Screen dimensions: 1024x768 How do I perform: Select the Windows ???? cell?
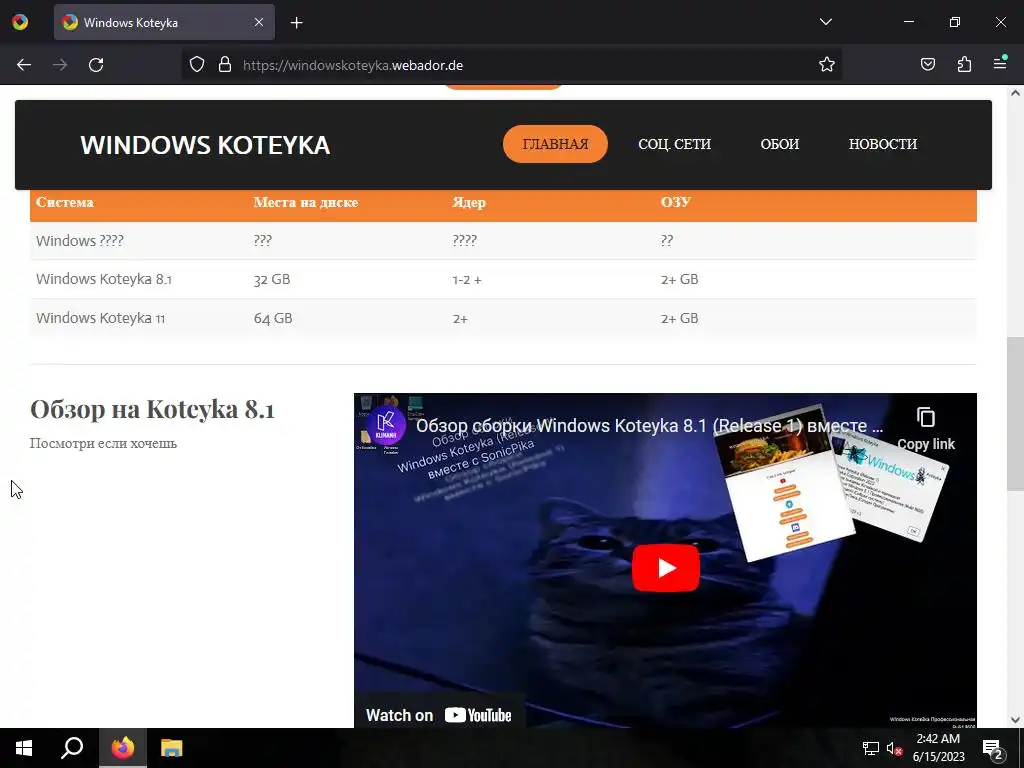(x=80, y=240)
